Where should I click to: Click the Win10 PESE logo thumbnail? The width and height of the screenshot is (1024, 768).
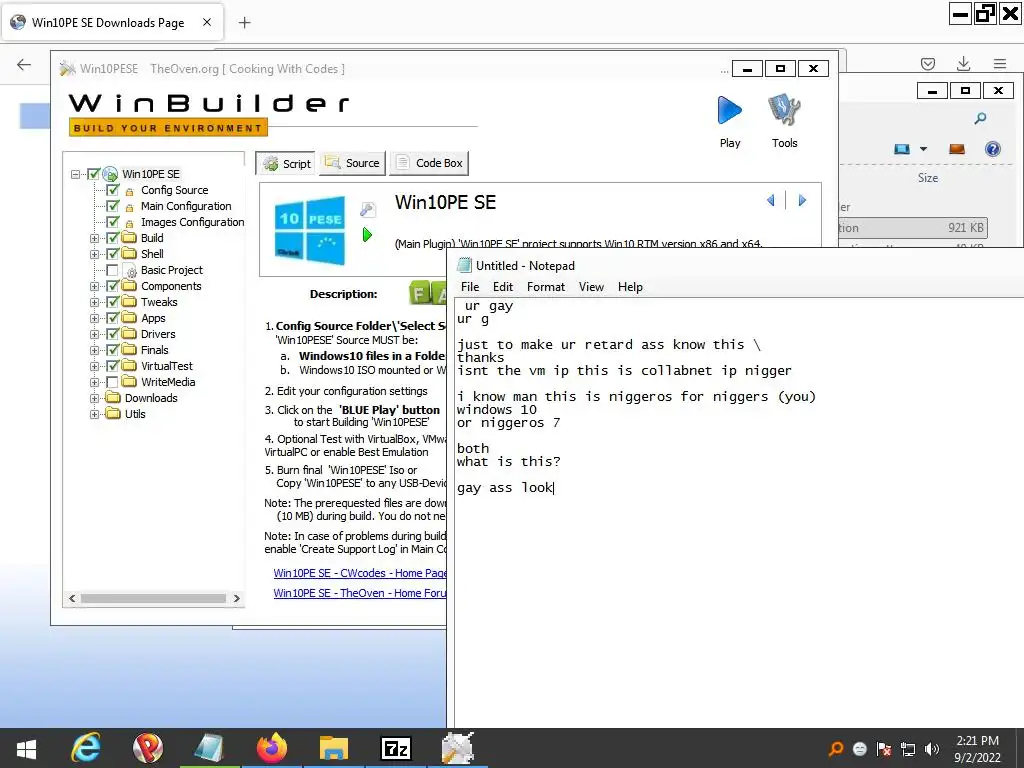(310, 230)
